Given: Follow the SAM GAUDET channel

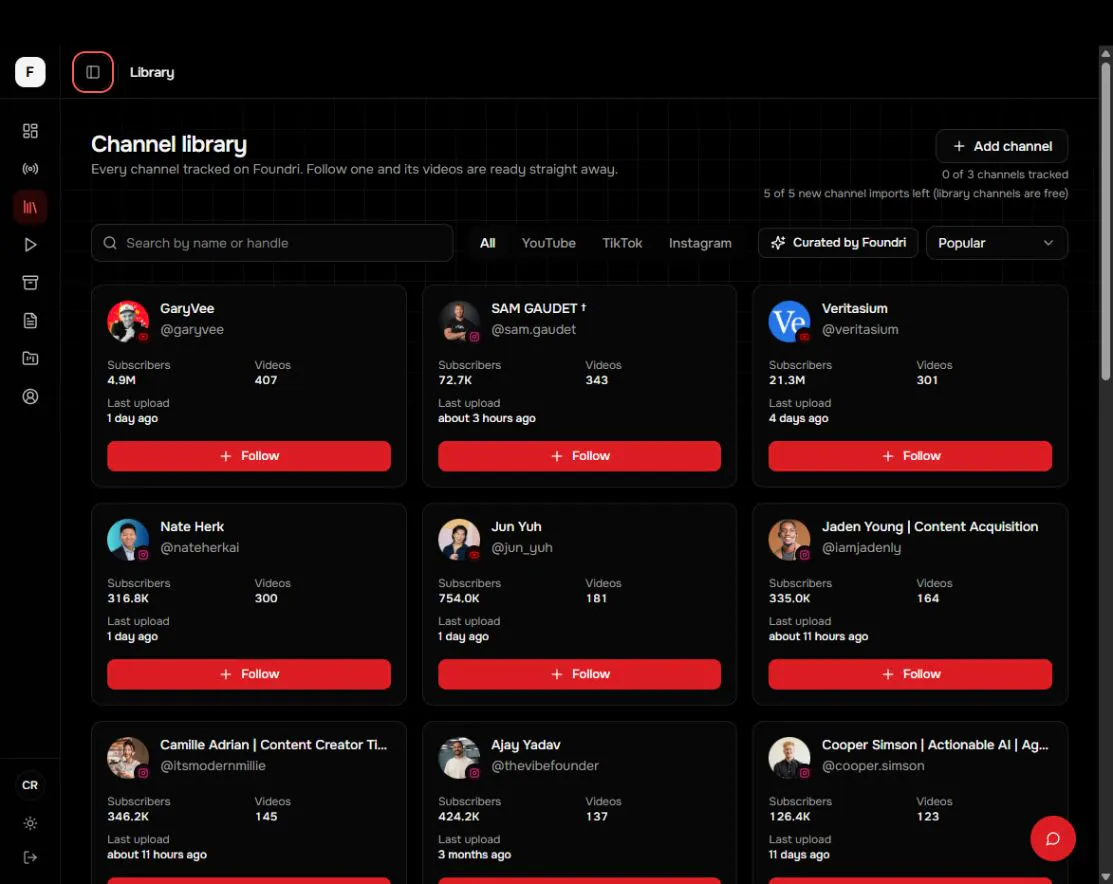Looking at the screenshot, I should (x=579, y=456).
